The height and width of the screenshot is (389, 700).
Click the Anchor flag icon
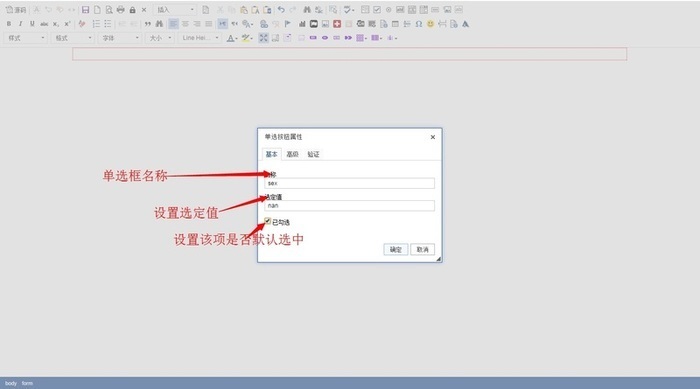click(288, 24)
